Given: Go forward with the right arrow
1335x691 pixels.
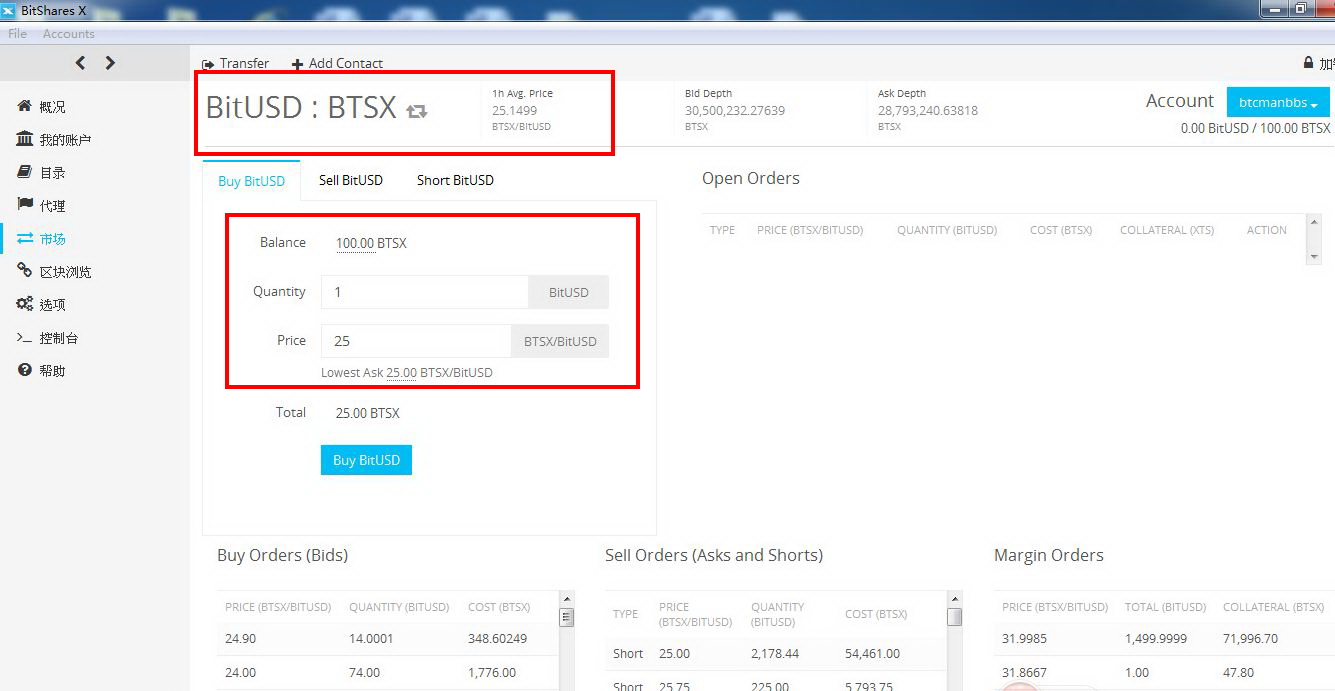Looking at the screenshot, I should (110, 63).
